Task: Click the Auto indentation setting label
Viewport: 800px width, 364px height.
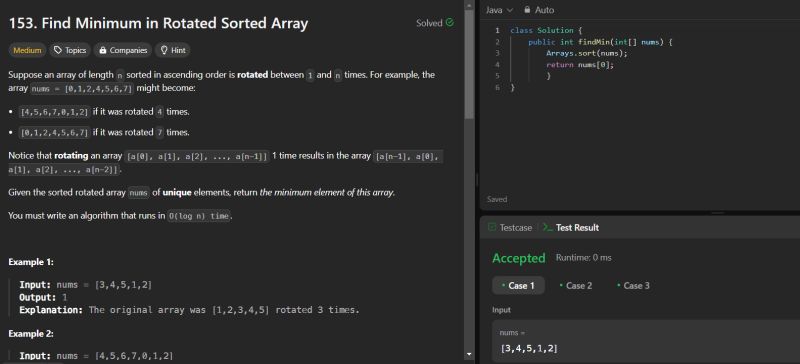Action: pos(544,10)
